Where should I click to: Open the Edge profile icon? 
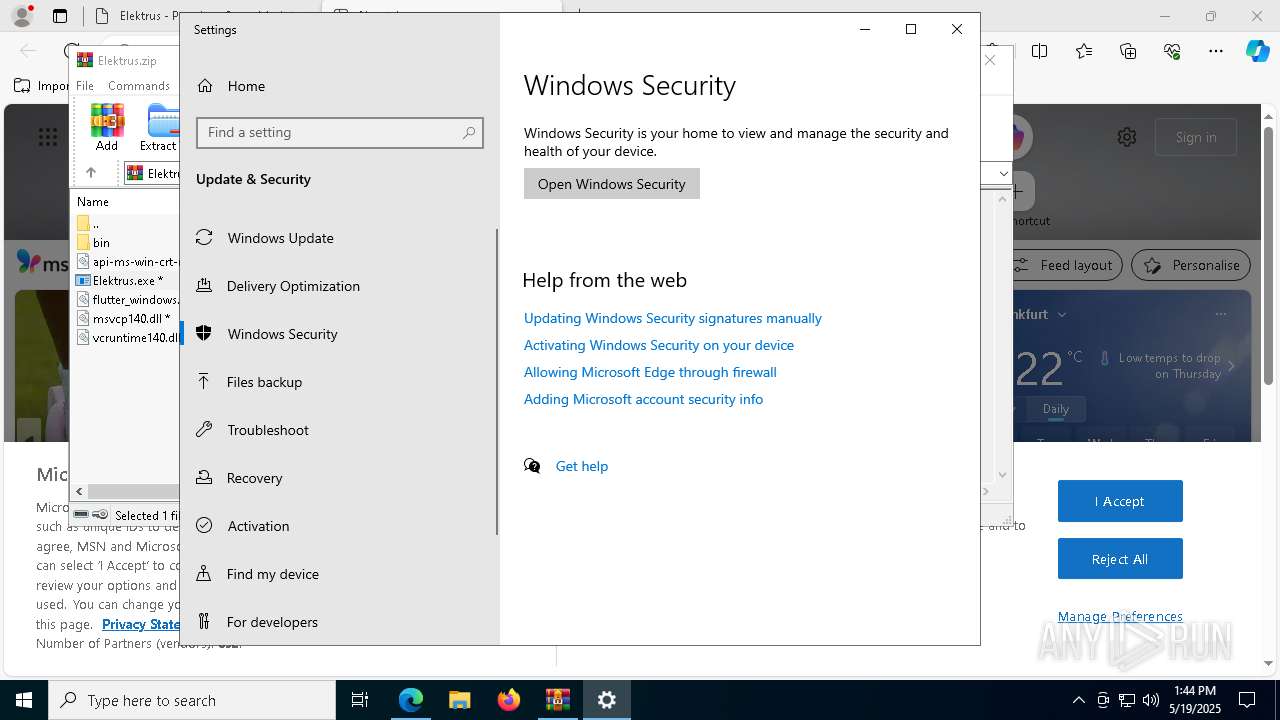coord(22,16)
